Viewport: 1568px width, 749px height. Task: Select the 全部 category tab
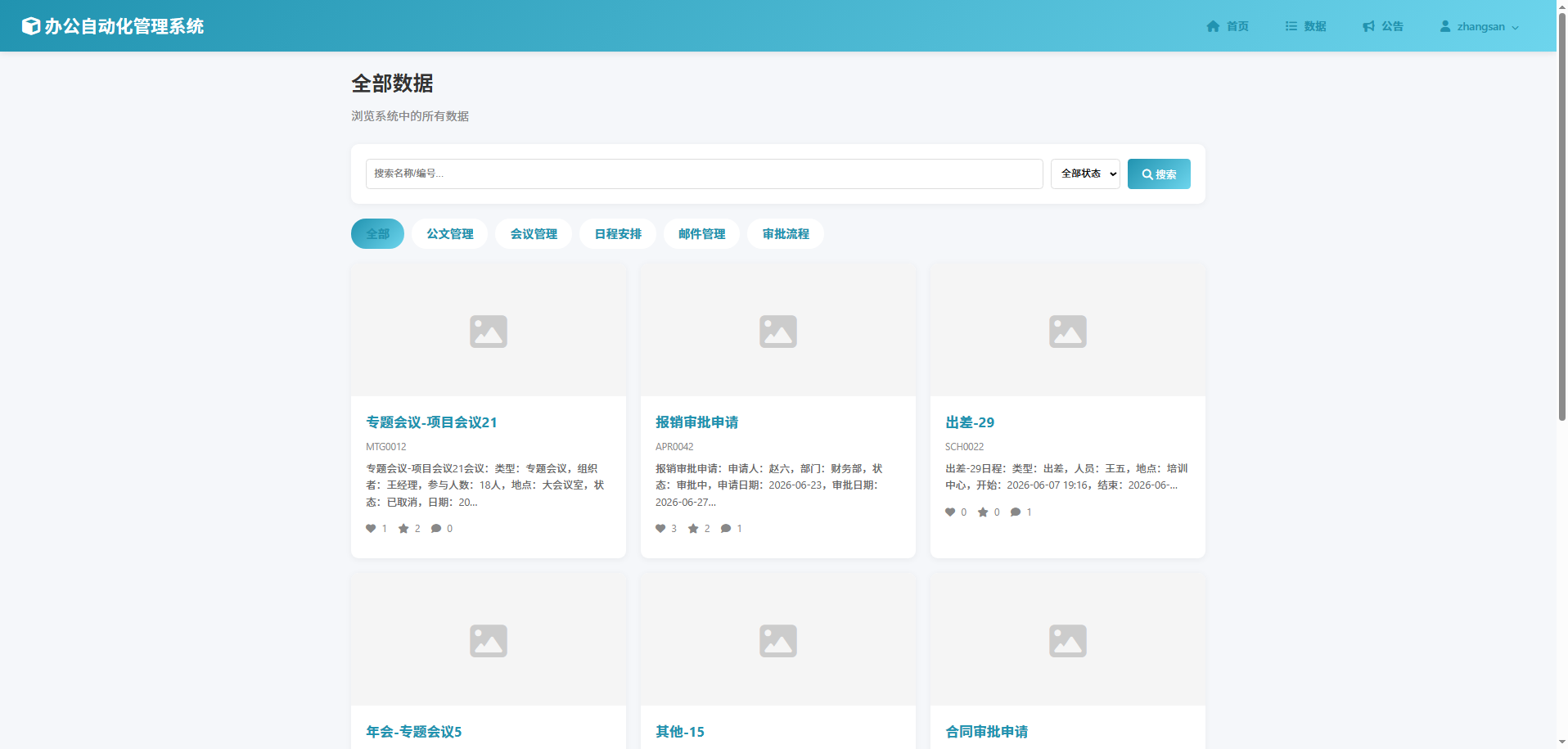point(377,233)
